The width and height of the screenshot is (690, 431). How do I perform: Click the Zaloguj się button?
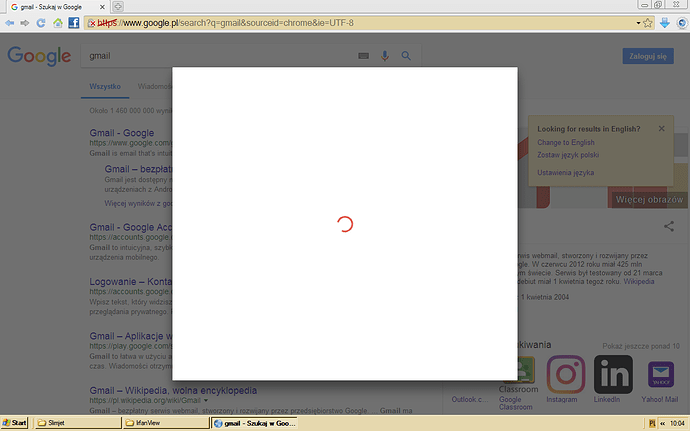tap(648, 56)
